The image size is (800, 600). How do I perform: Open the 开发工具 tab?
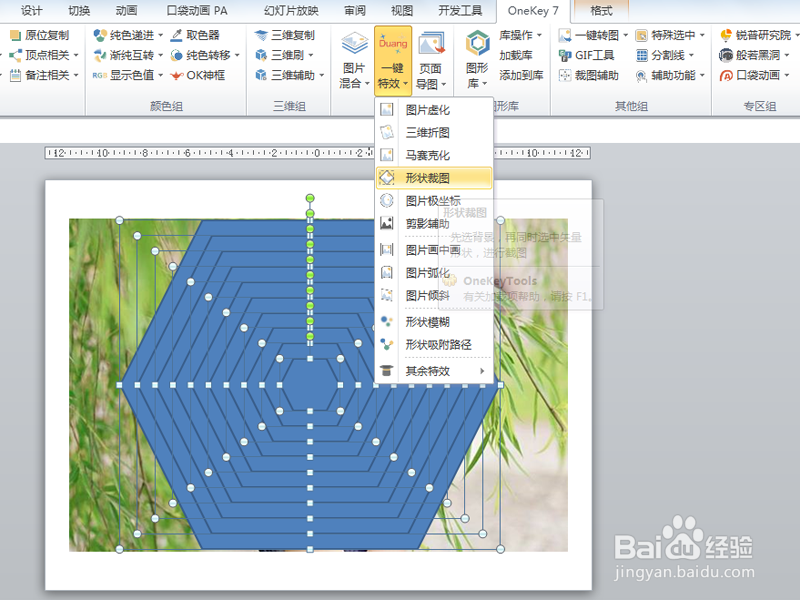pos(460,10)
